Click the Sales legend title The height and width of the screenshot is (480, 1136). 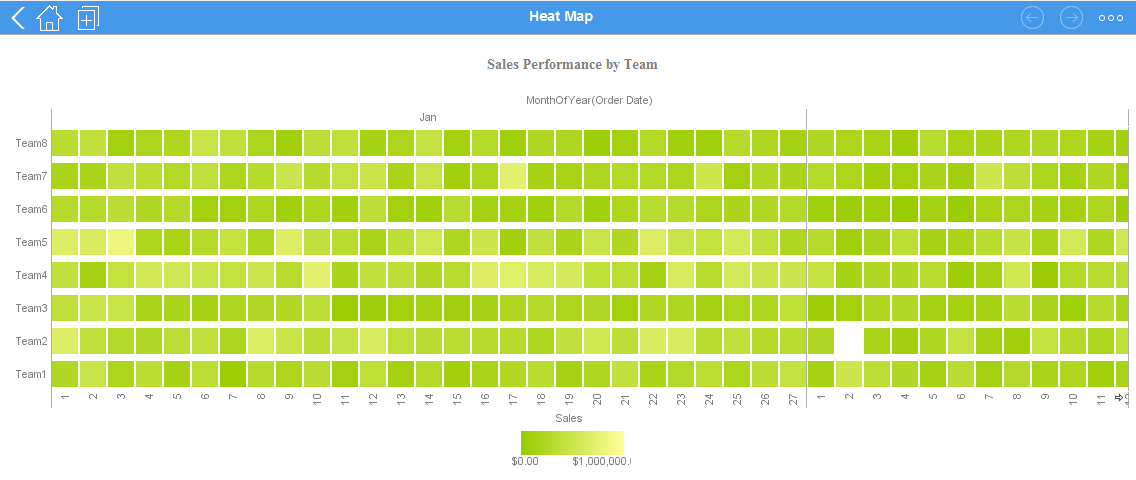point(568,418)
